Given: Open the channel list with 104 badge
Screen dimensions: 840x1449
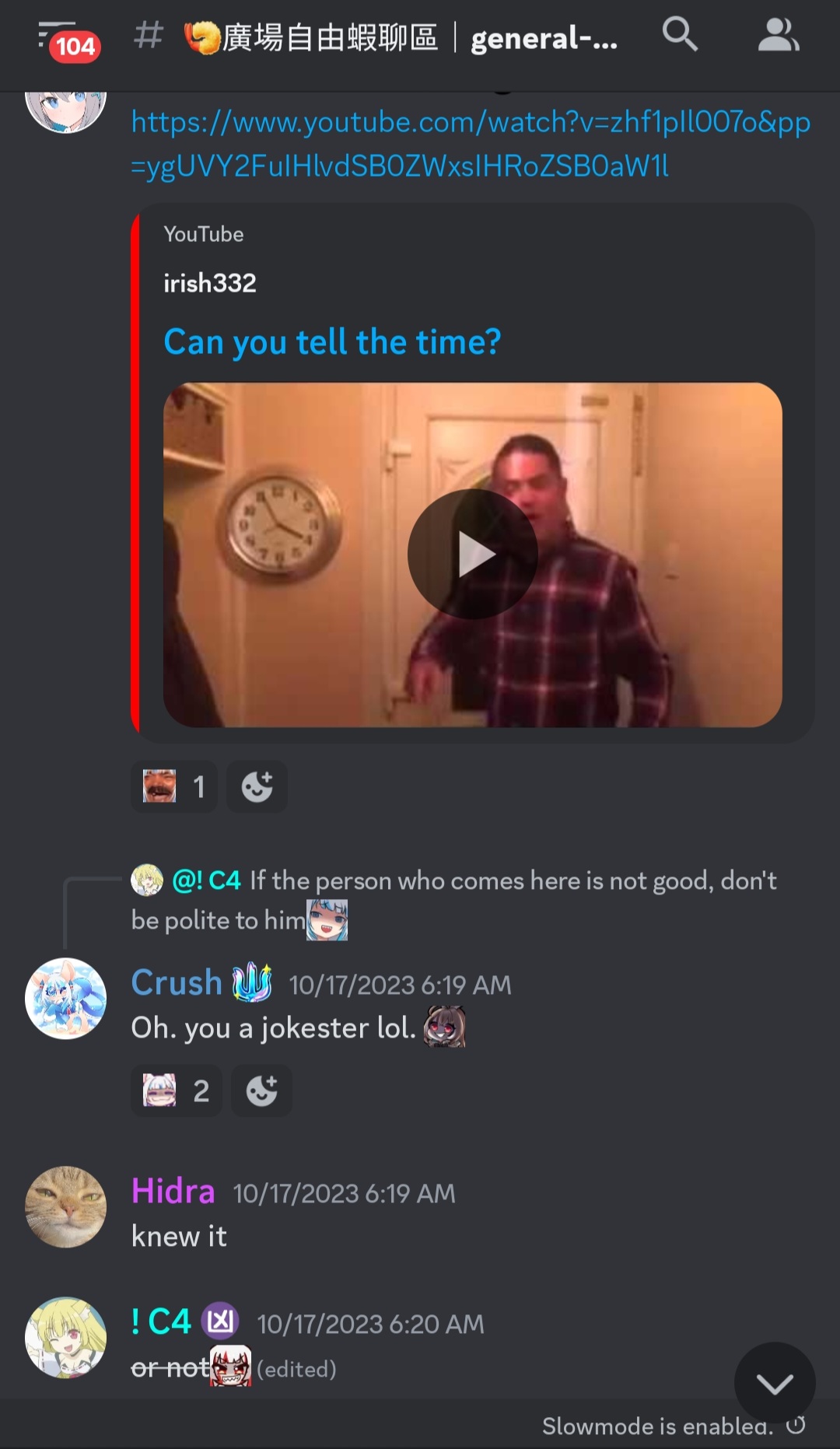Looking at the screenshot, I should click(x=68, y=40).
